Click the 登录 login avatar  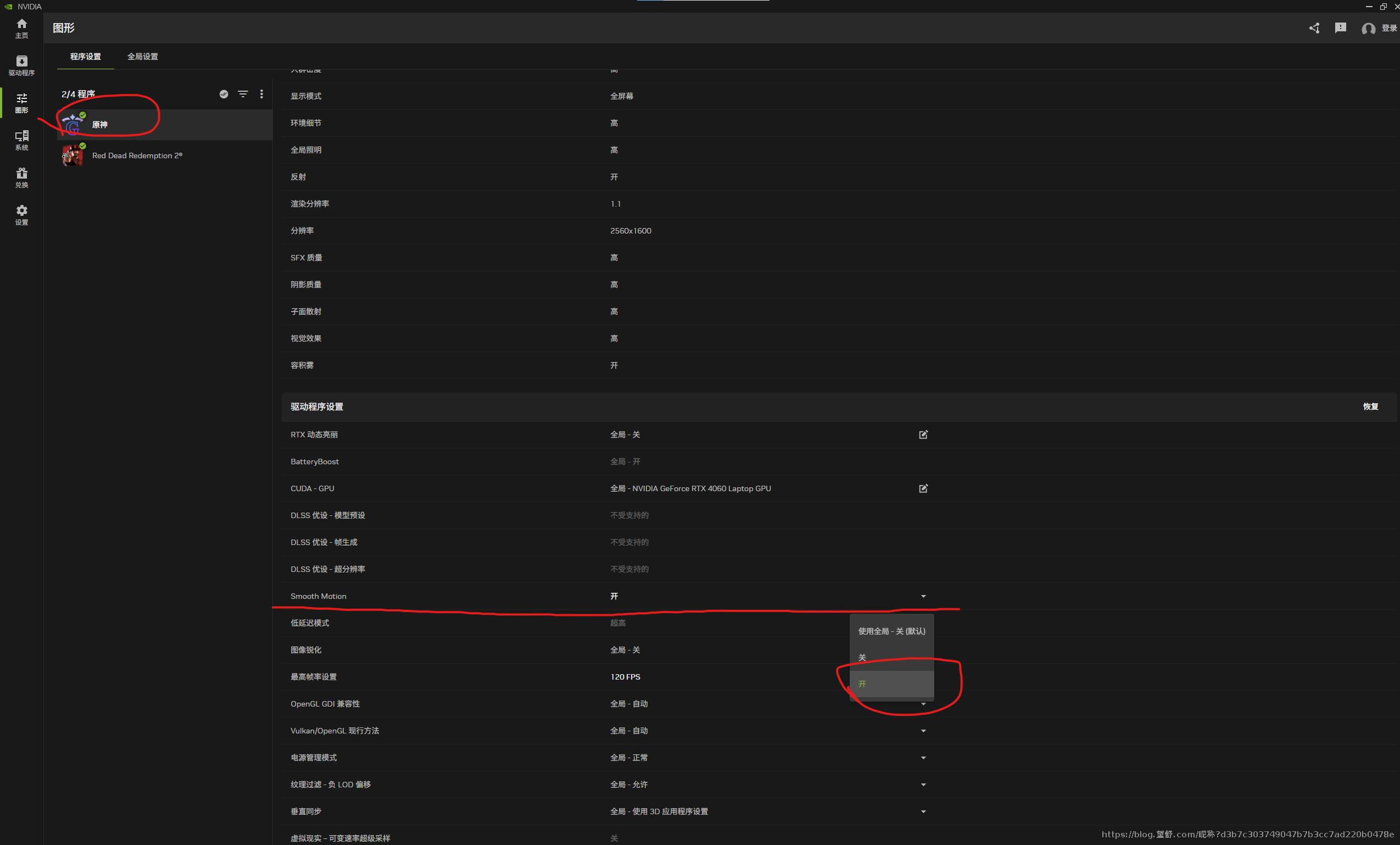pos(1368,29)
